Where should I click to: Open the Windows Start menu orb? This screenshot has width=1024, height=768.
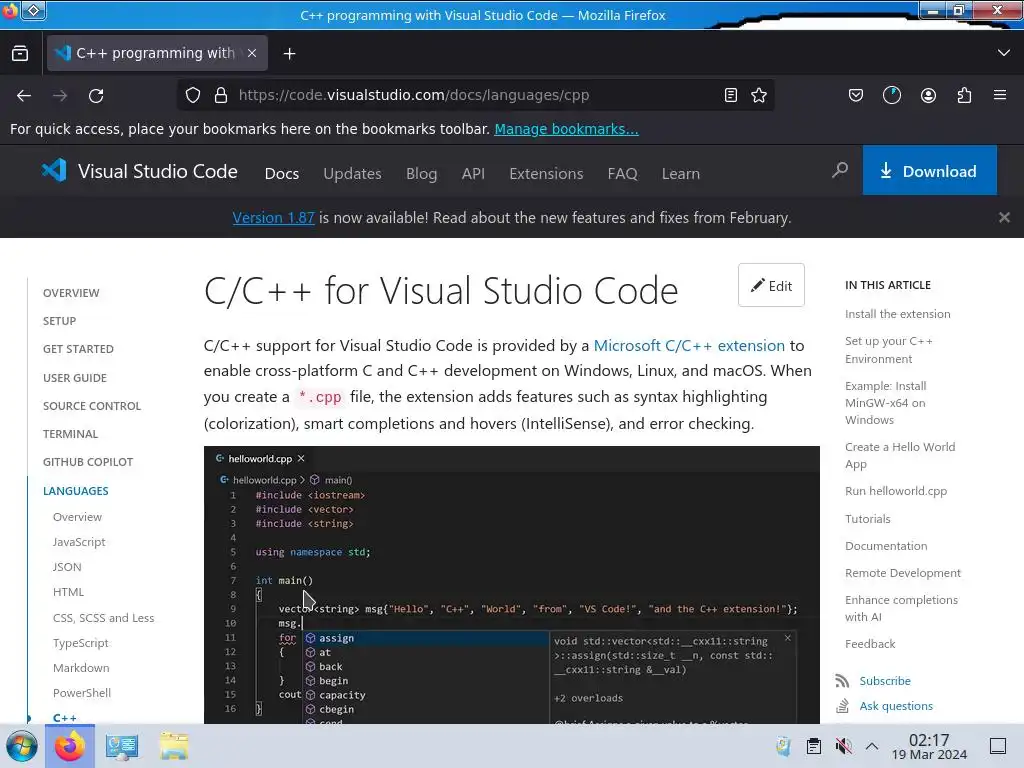pos(21,746)
